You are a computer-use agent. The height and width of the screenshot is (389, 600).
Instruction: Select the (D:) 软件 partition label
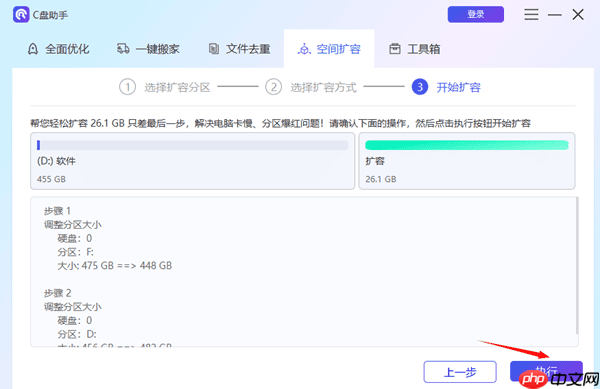click(56, 161)
